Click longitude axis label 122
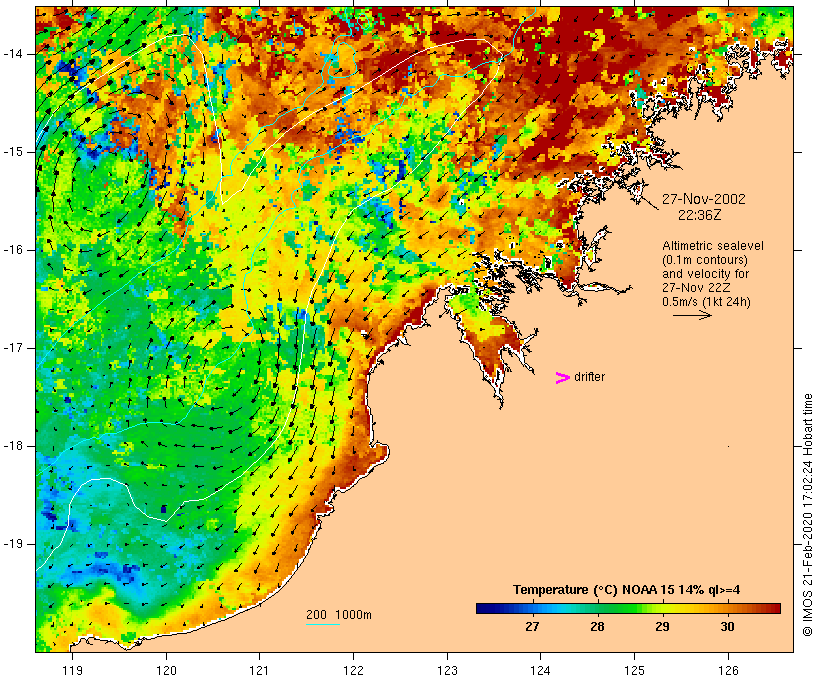 click(x=354, y=670)
